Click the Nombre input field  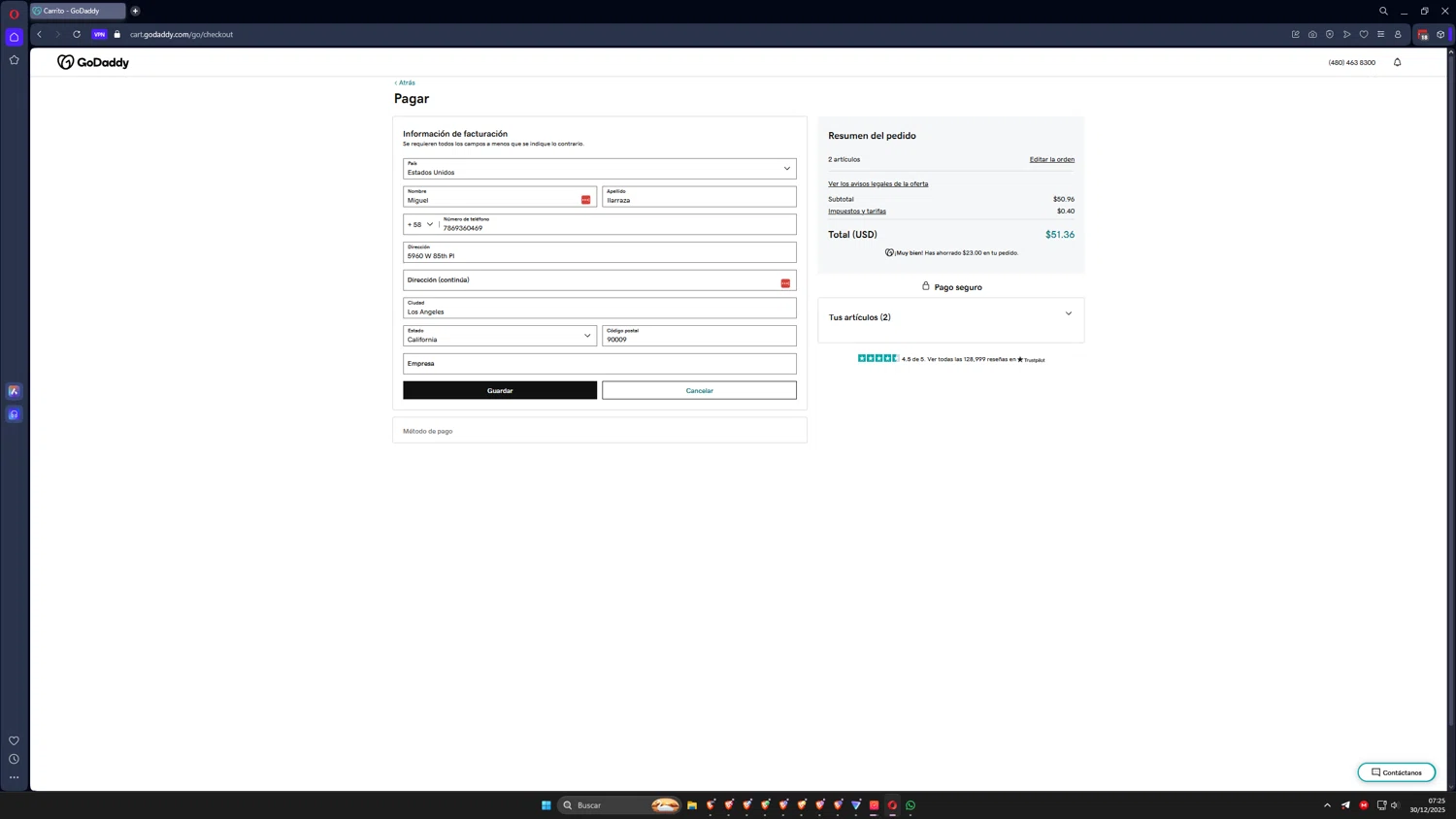500,197
